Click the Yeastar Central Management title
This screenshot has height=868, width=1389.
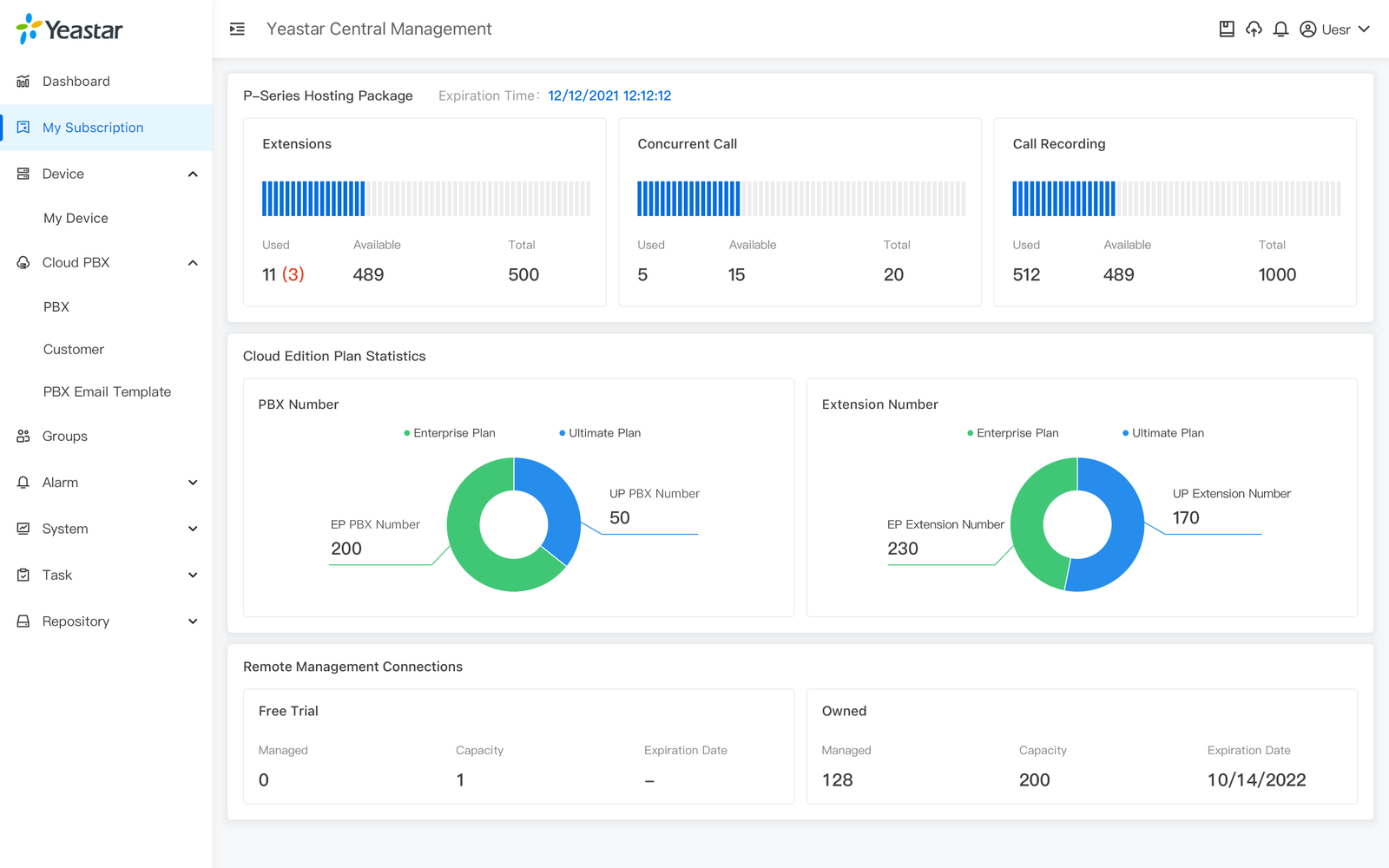tap(379, 30)
